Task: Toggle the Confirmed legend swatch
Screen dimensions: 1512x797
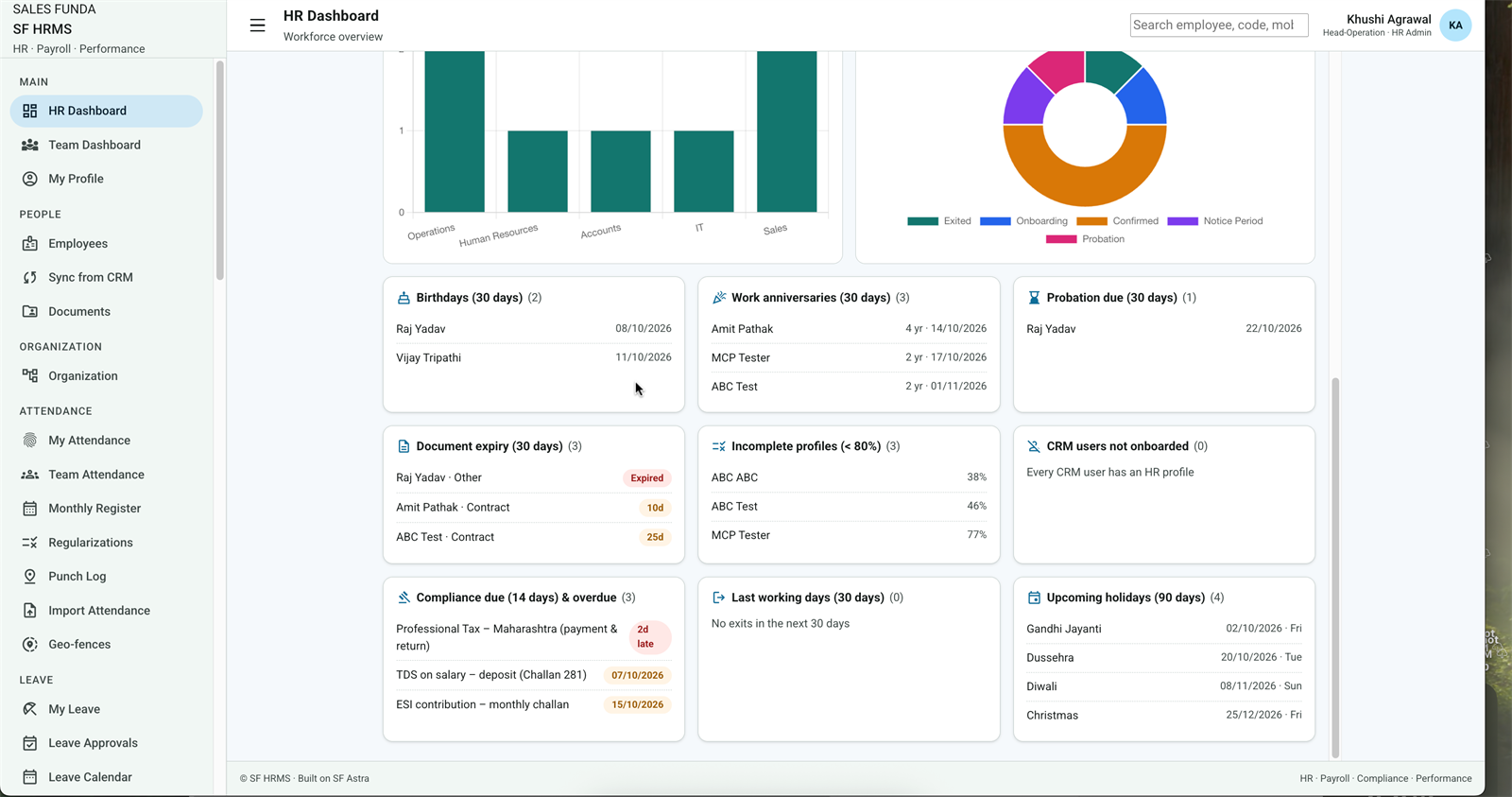Action: [1091, 221]
